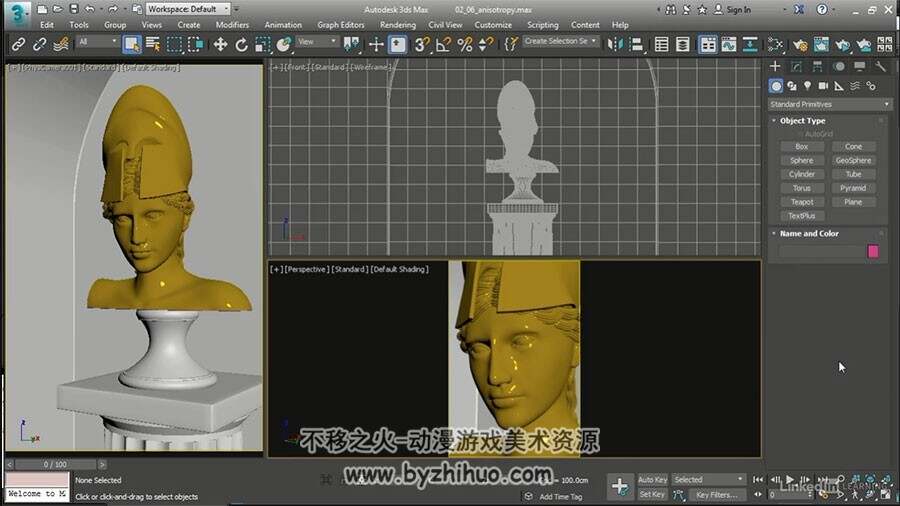Click the 0 / 100 time slider

(x=55, y=464)
